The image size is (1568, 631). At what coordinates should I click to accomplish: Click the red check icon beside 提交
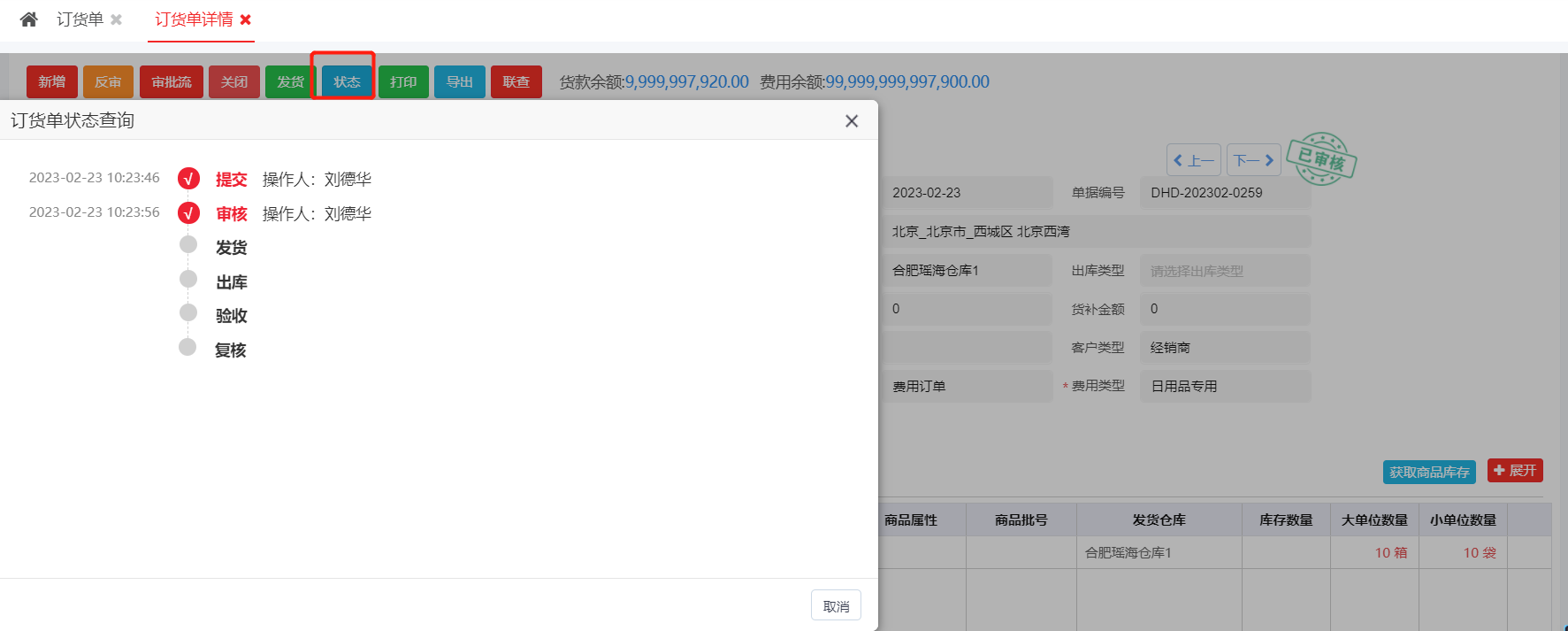click(x=188, y=179)
